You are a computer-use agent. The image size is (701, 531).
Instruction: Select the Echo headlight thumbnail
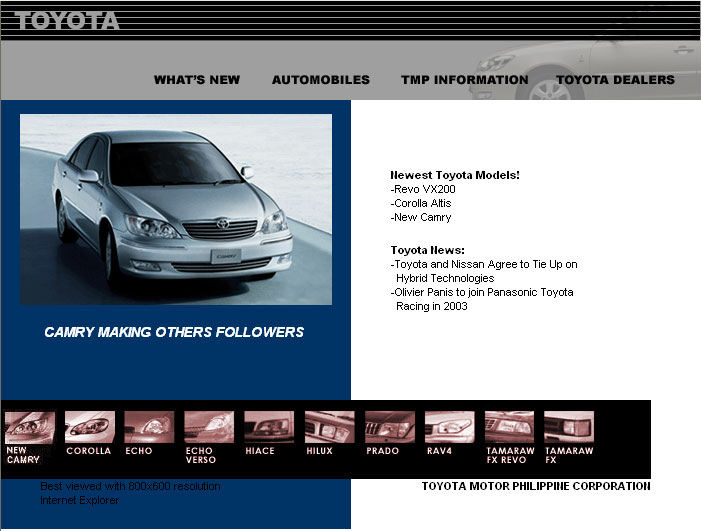click(149, 427)
